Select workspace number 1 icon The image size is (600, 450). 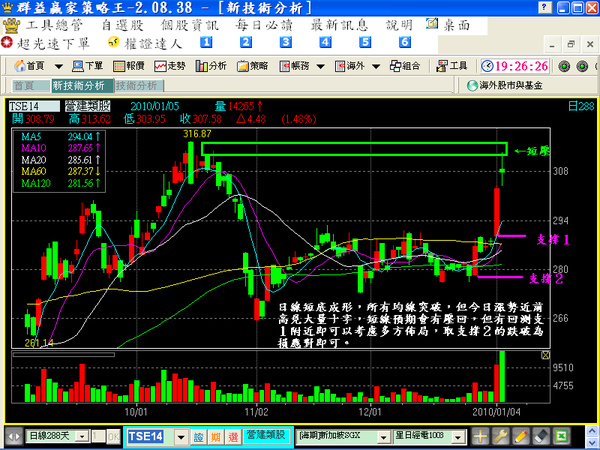click(x=206, y=42)
